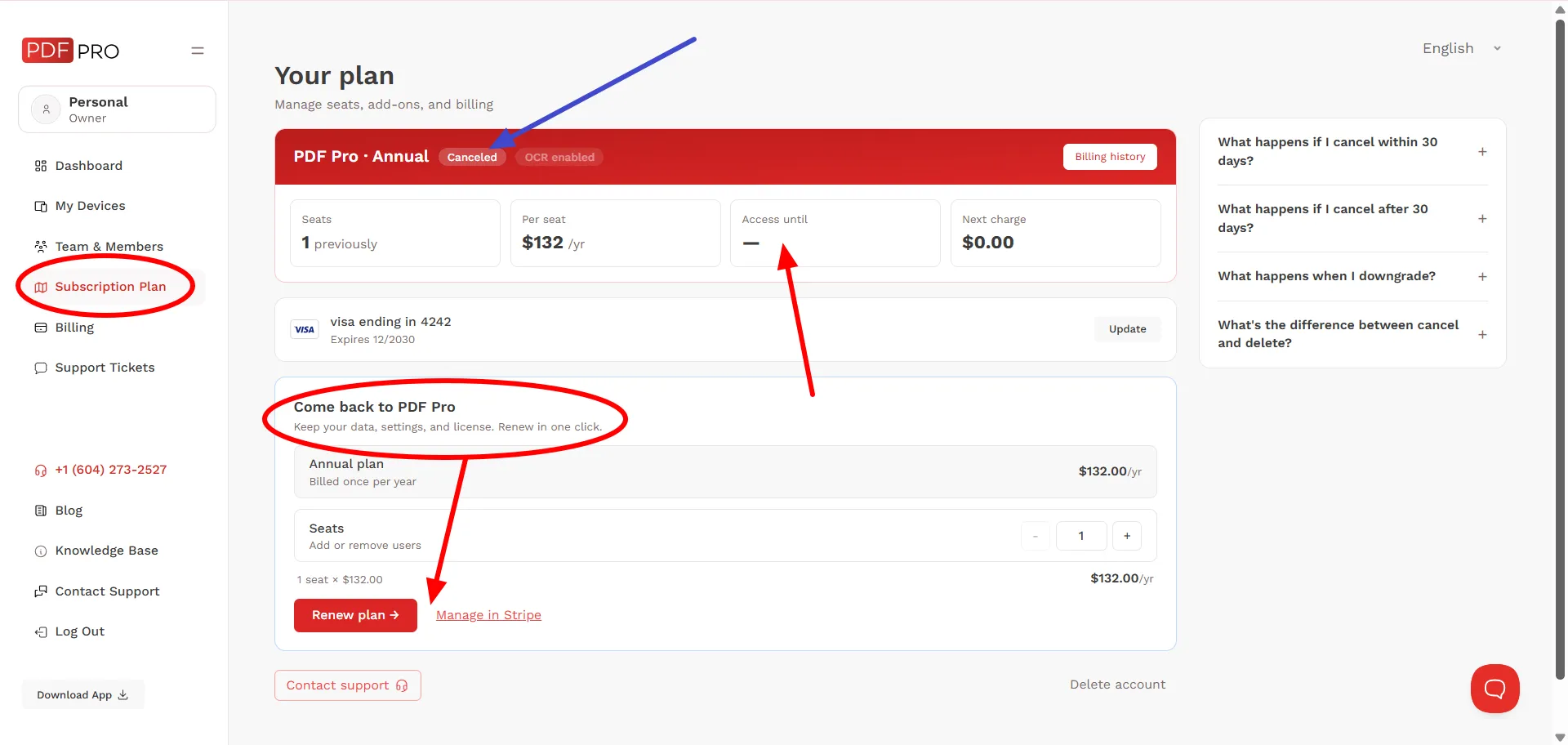This screenshot has width=1568, height=745.
Task: Decrease seats with the minus button
Action: pos(1036,536)
